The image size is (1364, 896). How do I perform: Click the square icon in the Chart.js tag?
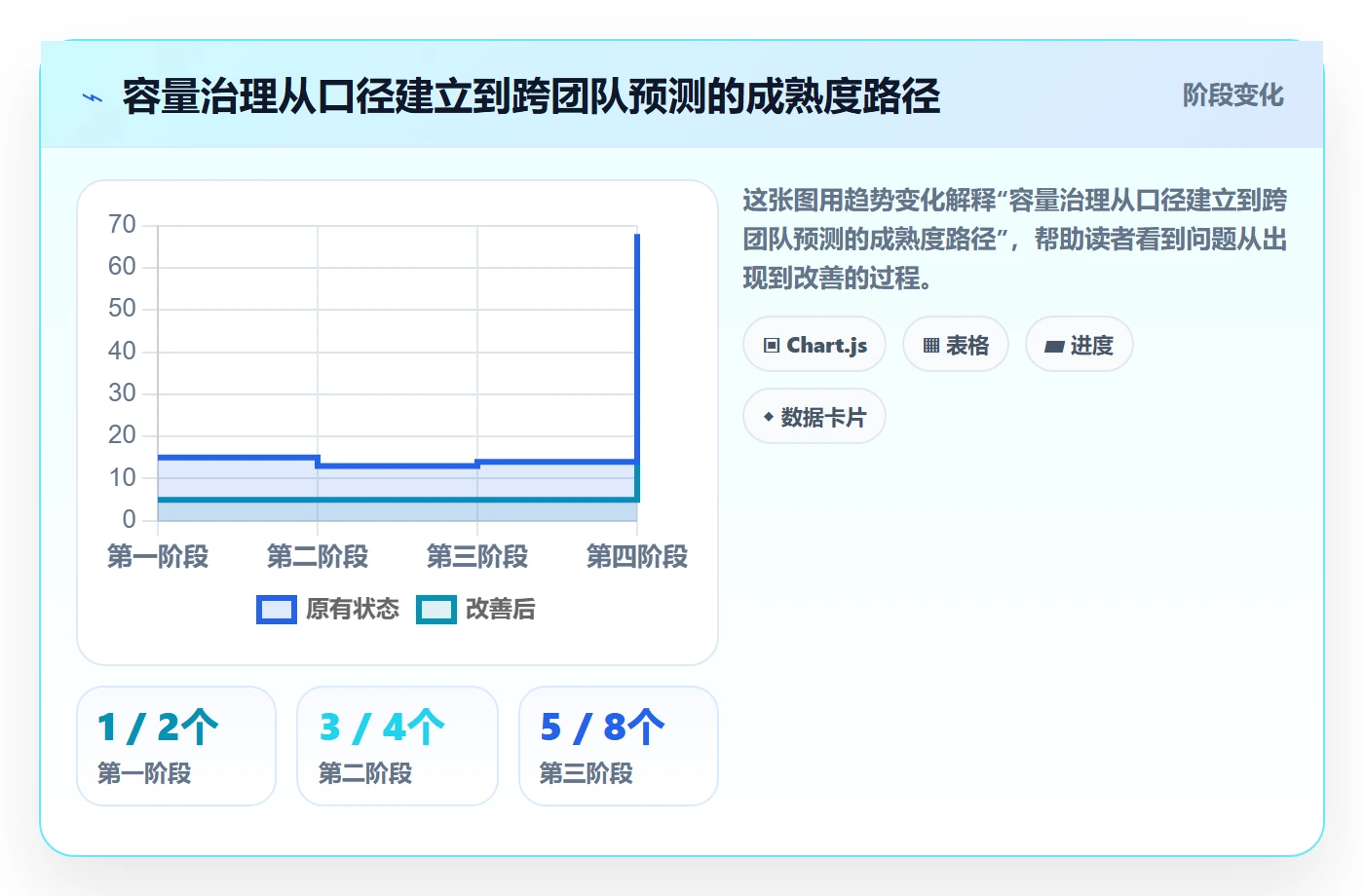[x=772, y=346]
